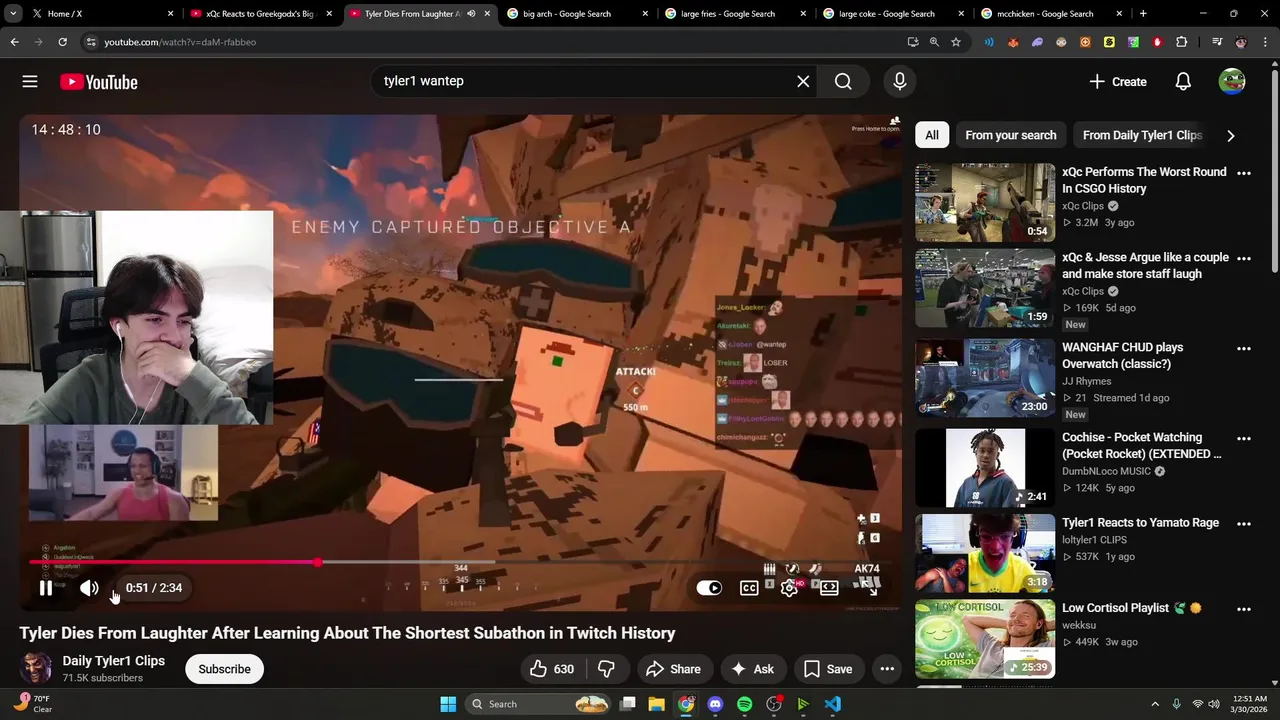Toggle closed captions on the video
Screen dimensions: 1280x720
749,588
